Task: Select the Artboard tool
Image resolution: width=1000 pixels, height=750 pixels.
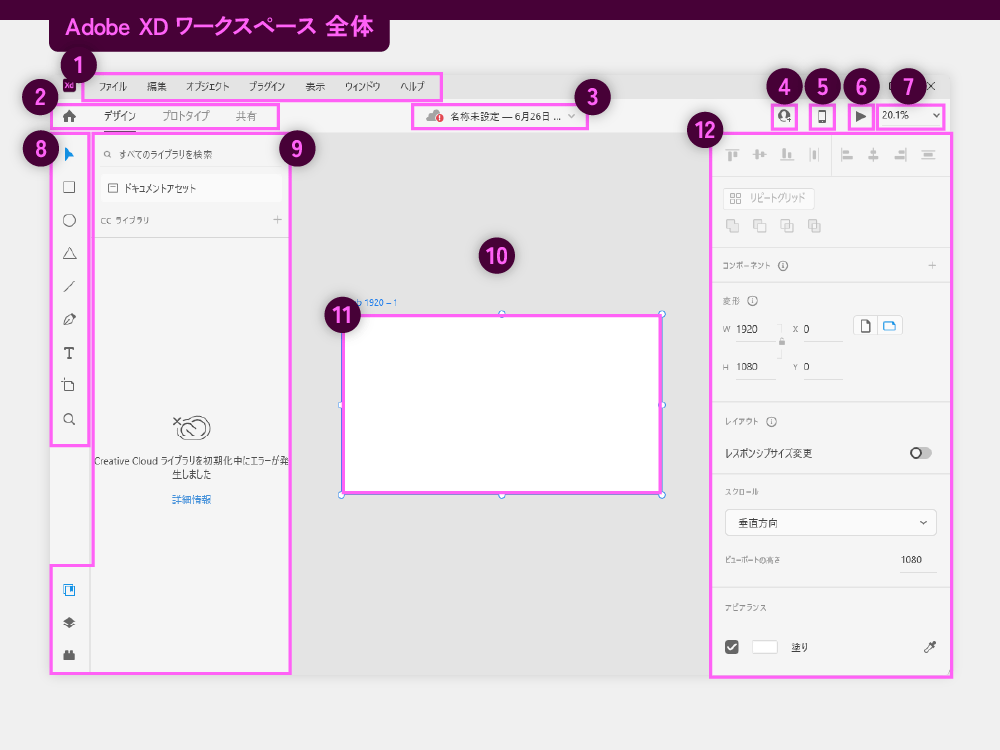Action: 68,385
